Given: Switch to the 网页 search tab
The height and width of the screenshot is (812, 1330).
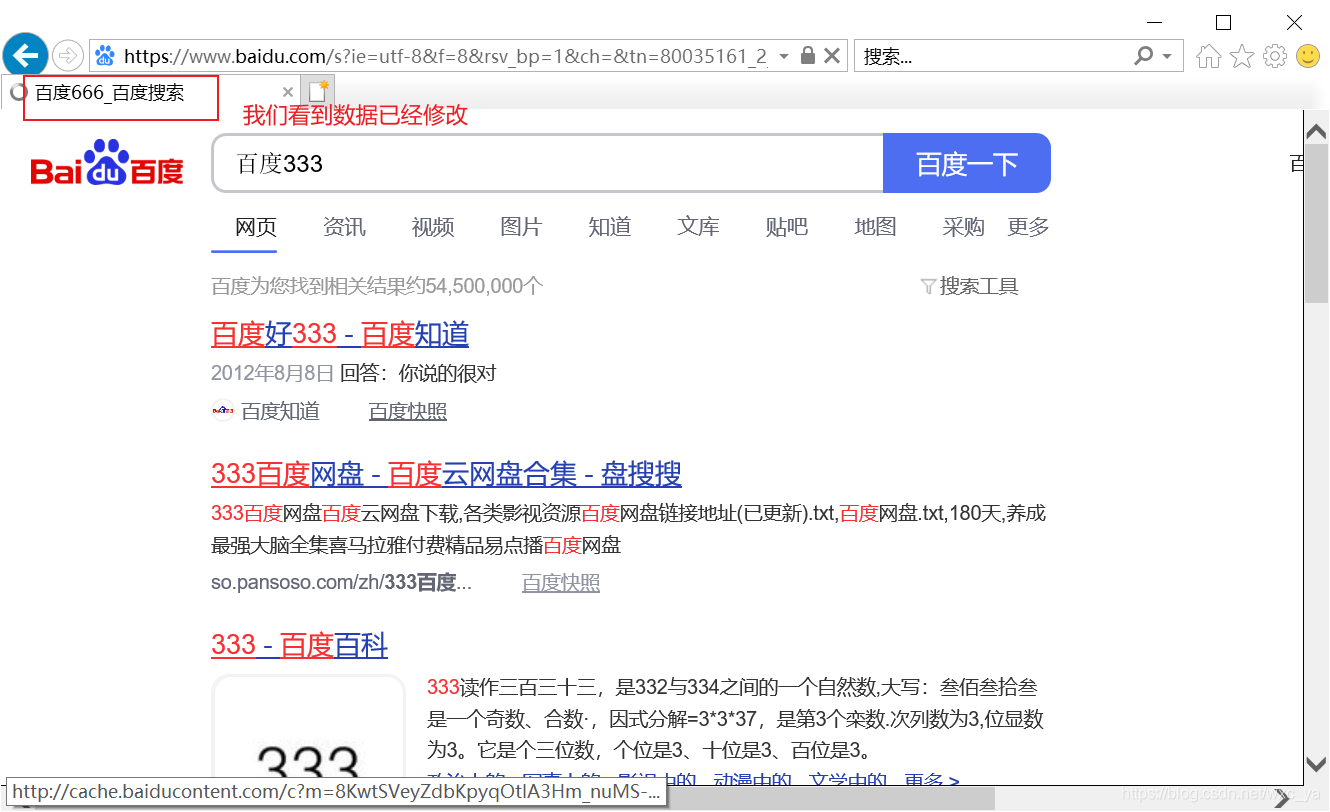Looking at the screenshot, I should pyautogui.click(x=256, y=227).
